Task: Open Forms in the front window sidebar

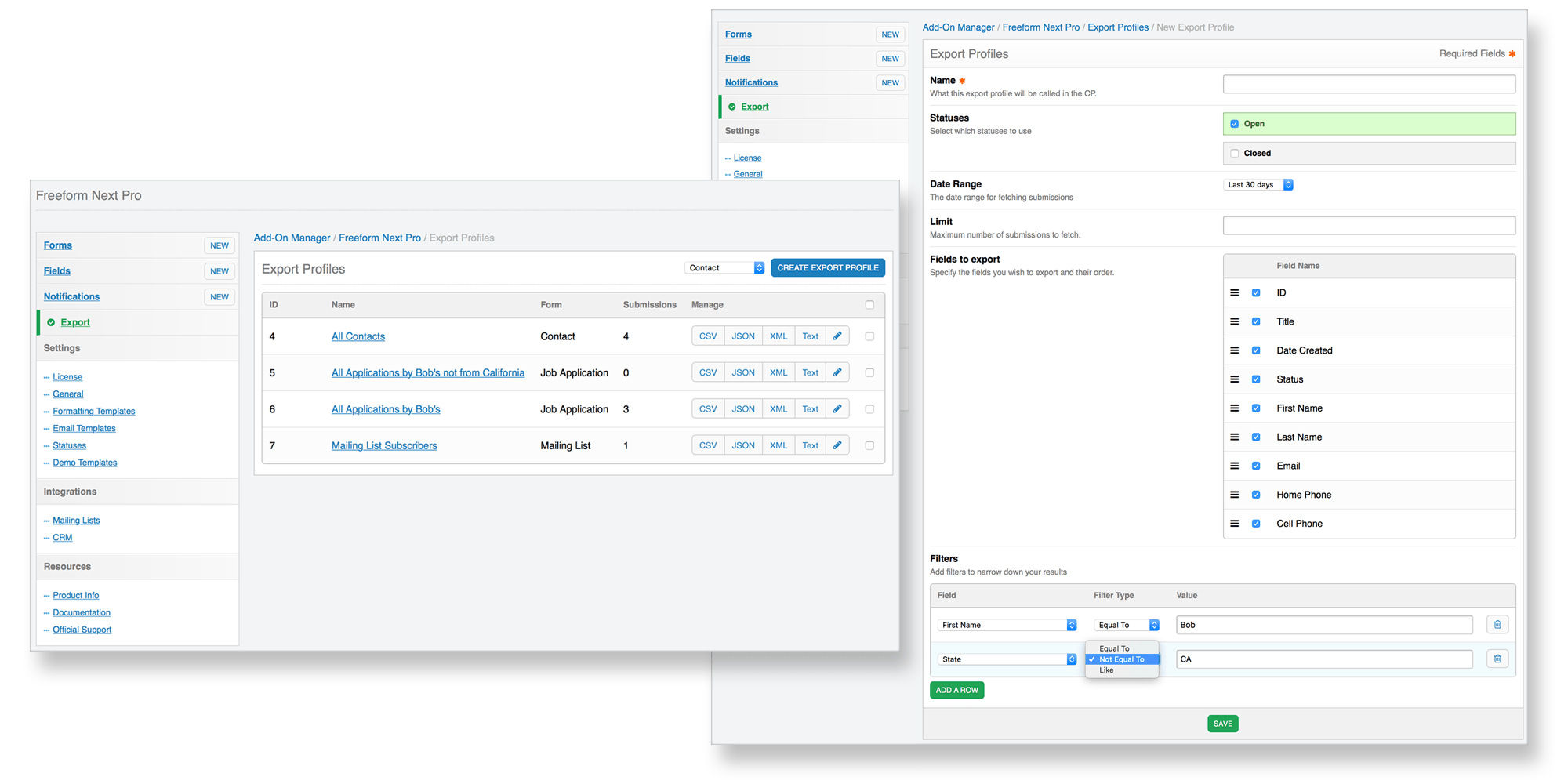Action: 58,245
